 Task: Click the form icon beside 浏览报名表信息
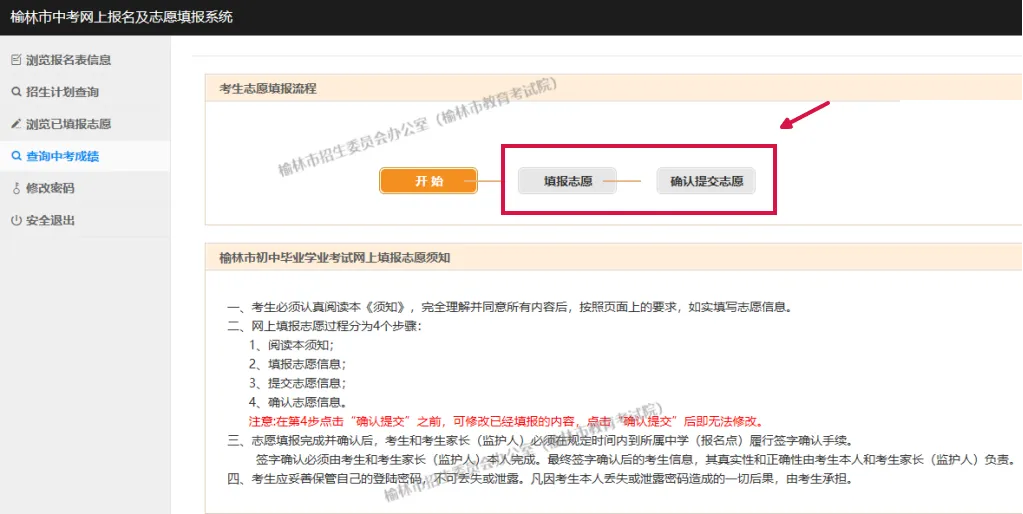point(15,60)
